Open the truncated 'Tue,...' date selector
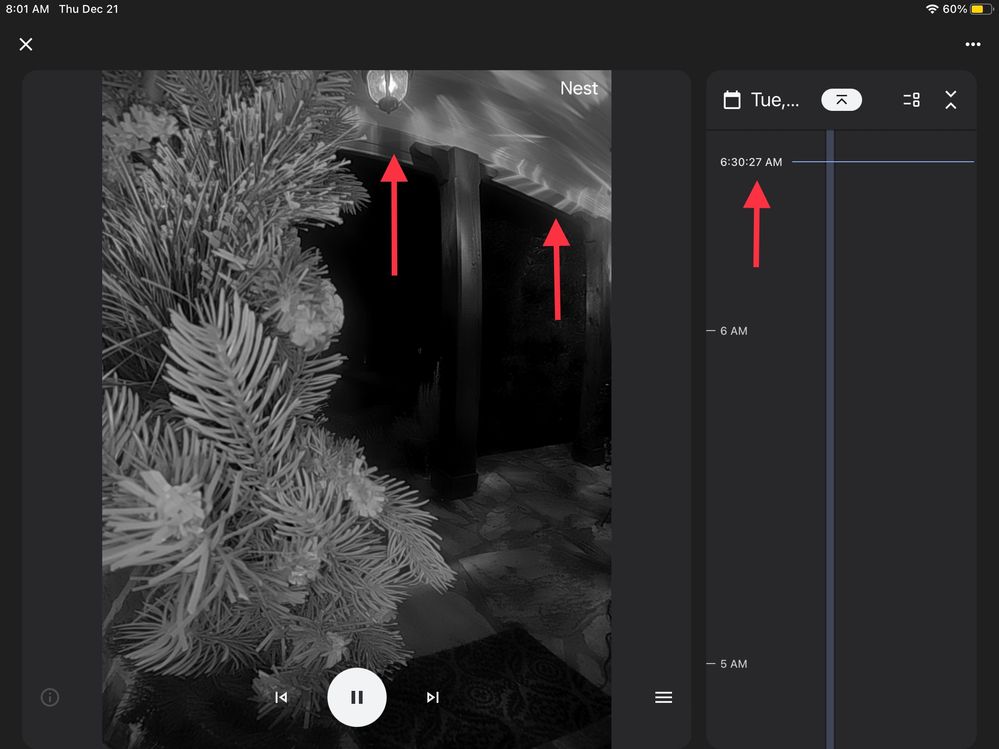Image resolution: width=999 pixels, height=749 pixels. point(775,100)
